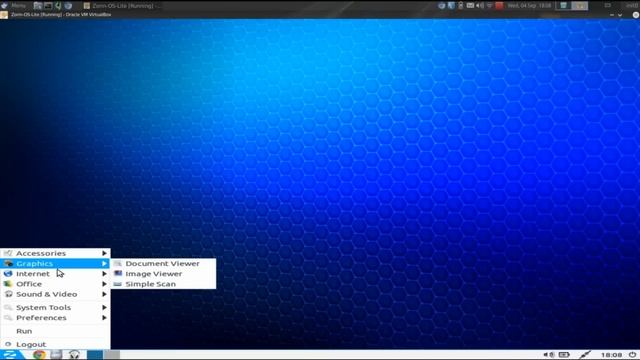The height and width of the screenshot is (360, 640).
Task: Open the Accessories menu category
Action: [x=55, y=253]
